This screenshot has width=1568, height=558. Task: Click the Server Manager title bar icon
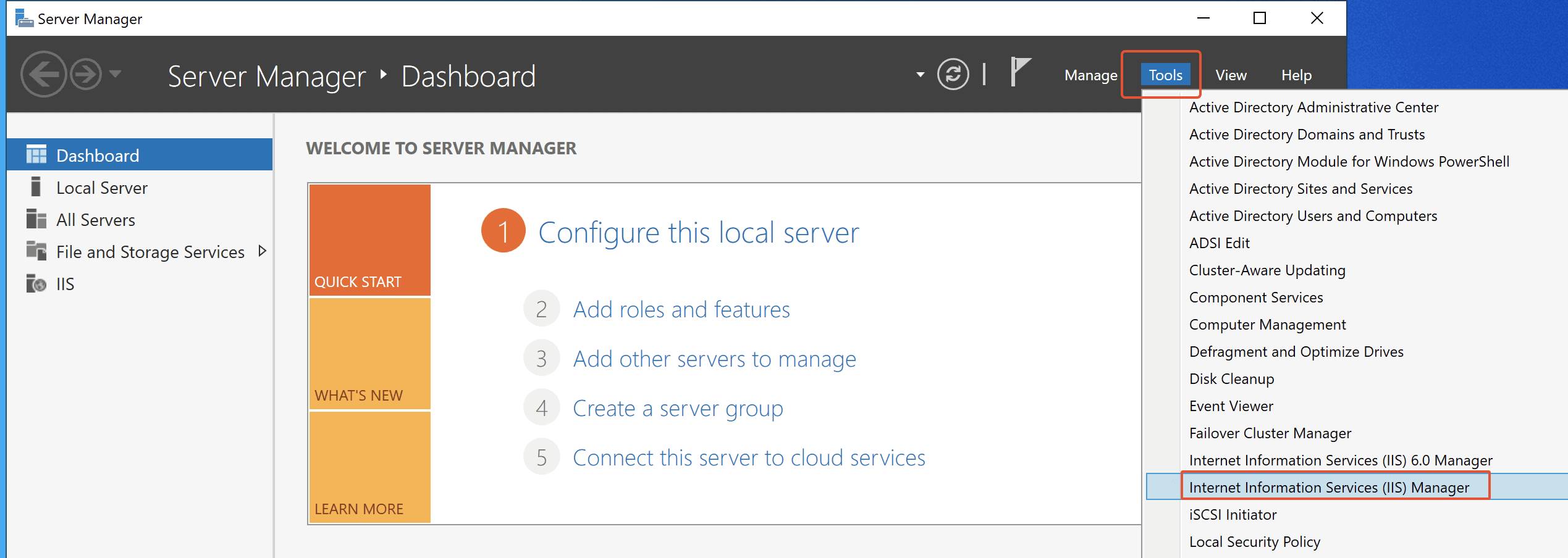(24, 19)
